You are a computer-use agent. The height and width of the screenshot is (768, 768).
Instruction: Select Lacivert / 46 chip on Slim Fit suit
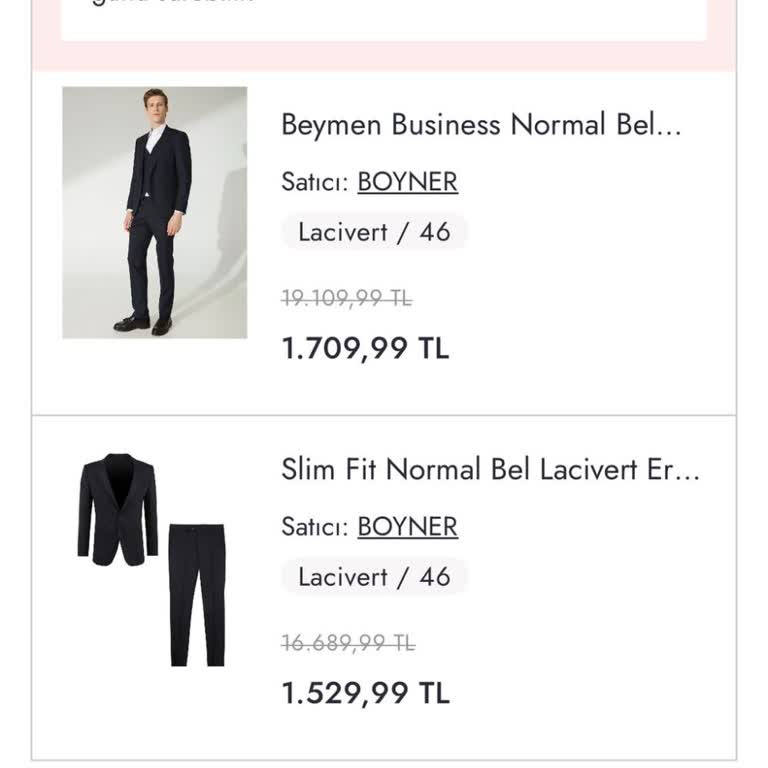click(x=374, y=577)
